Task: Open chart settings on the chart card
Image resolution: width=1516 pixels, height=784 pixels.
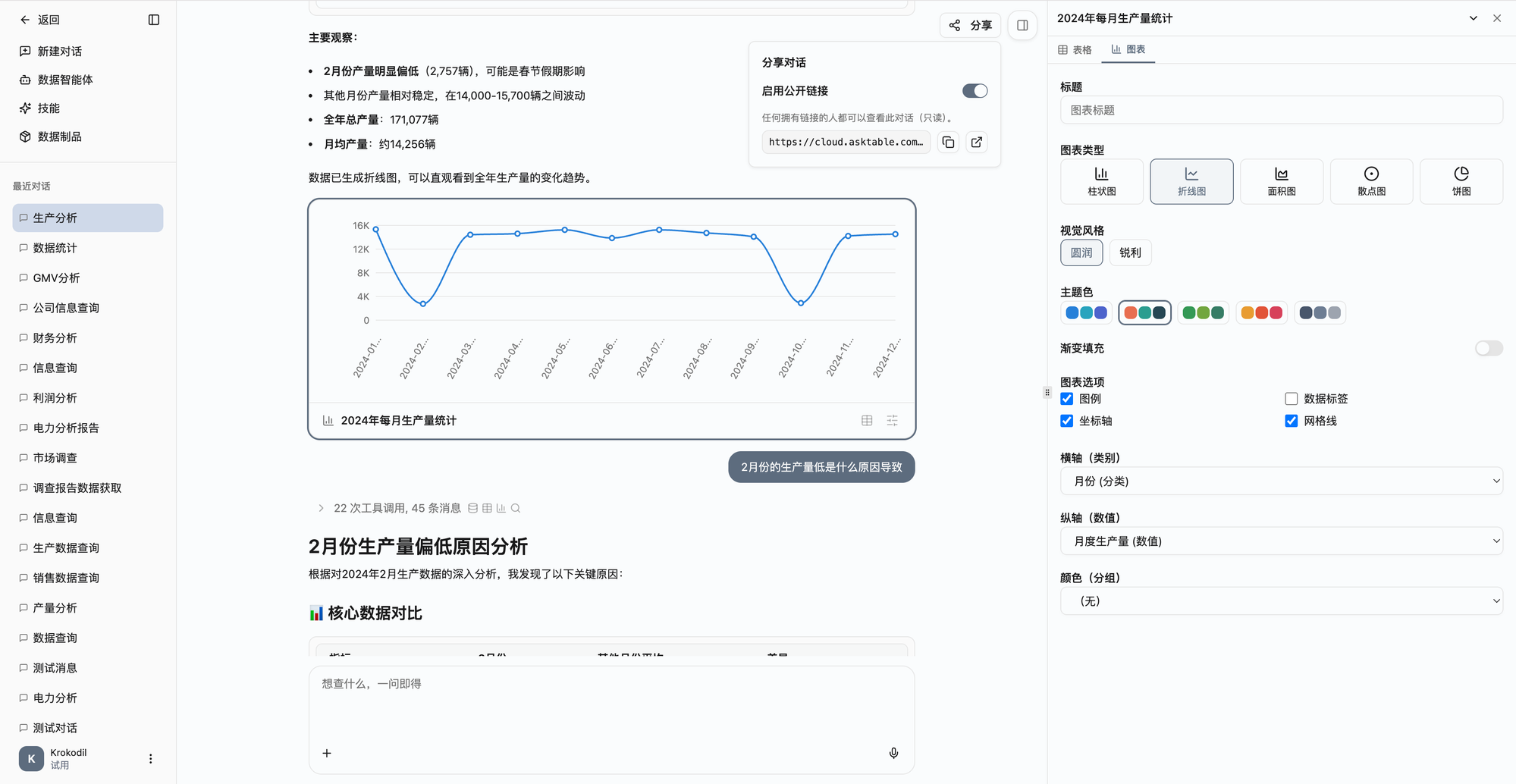Action: tap(892, 419)
